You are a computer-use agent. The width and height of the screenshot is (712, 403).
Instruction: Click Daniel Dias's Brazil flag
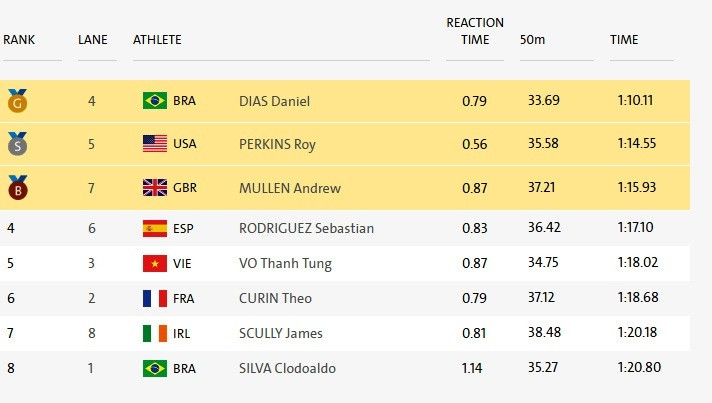(155, 101)
